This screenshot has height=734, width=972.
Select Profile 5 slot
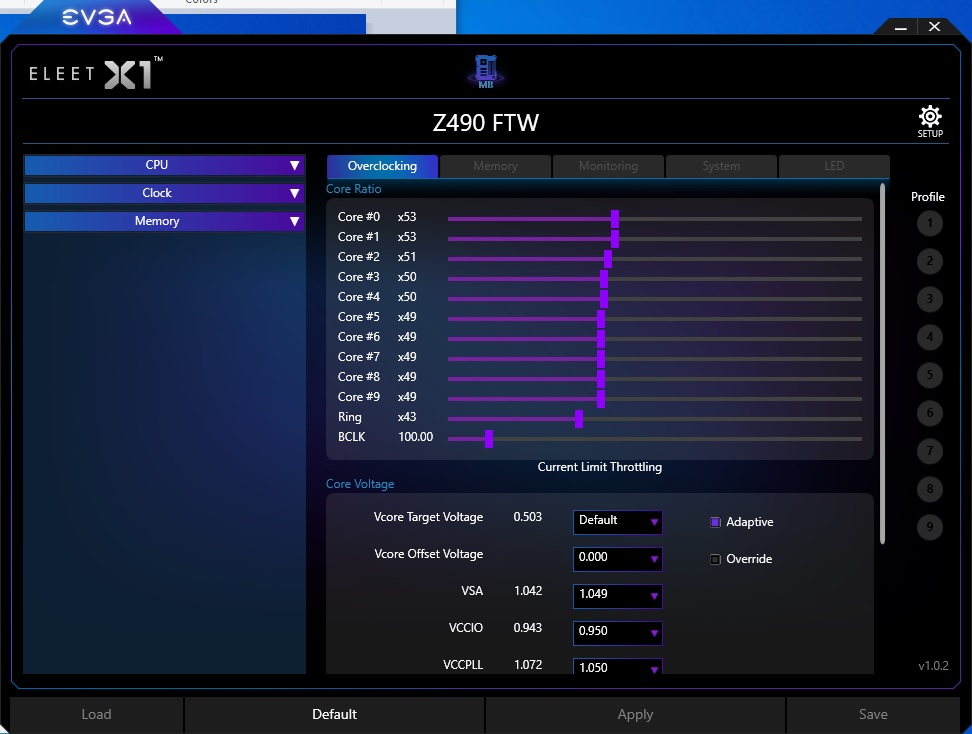929,375
